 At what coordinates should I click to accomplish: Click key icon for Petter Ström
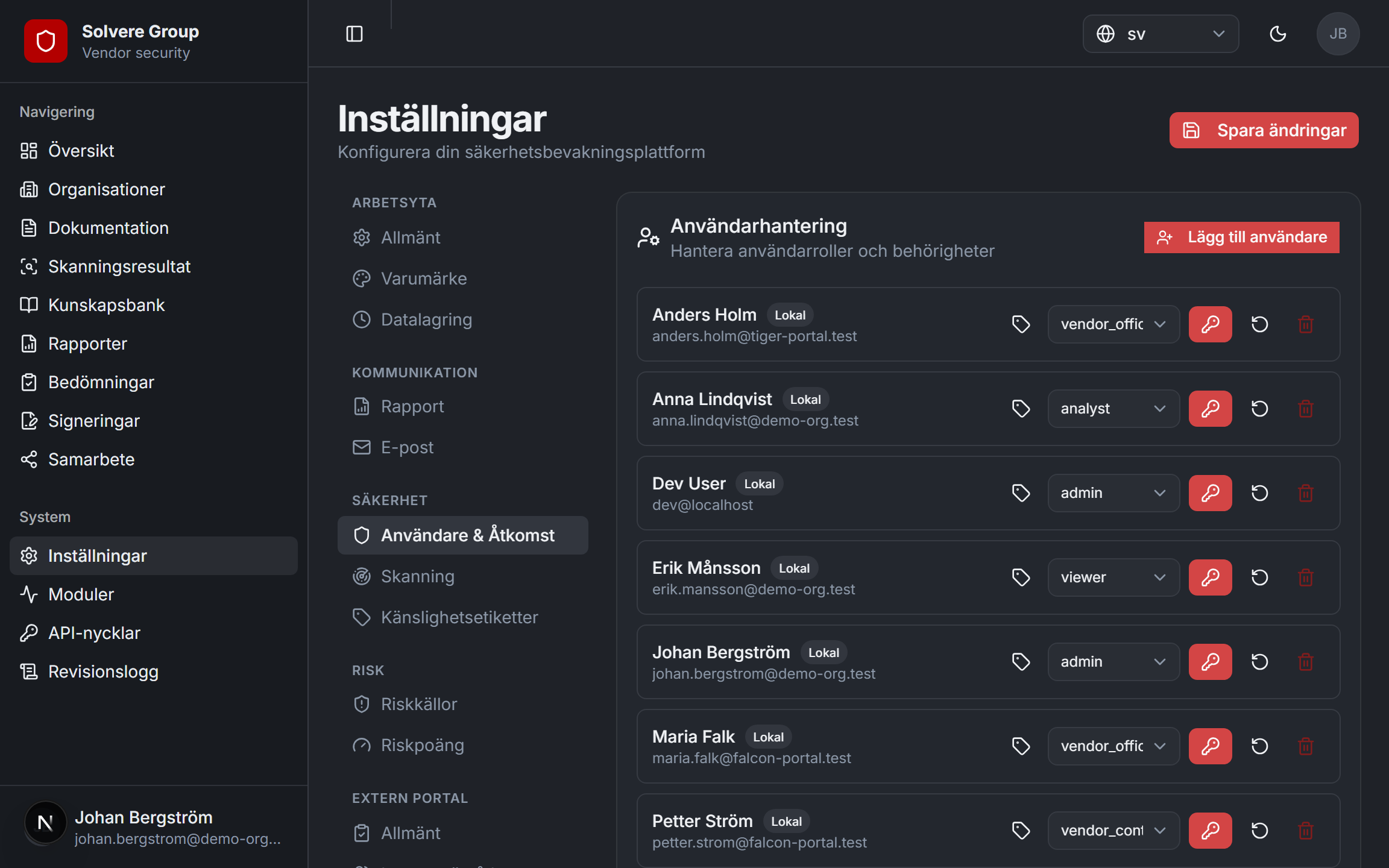(1210, 831)
